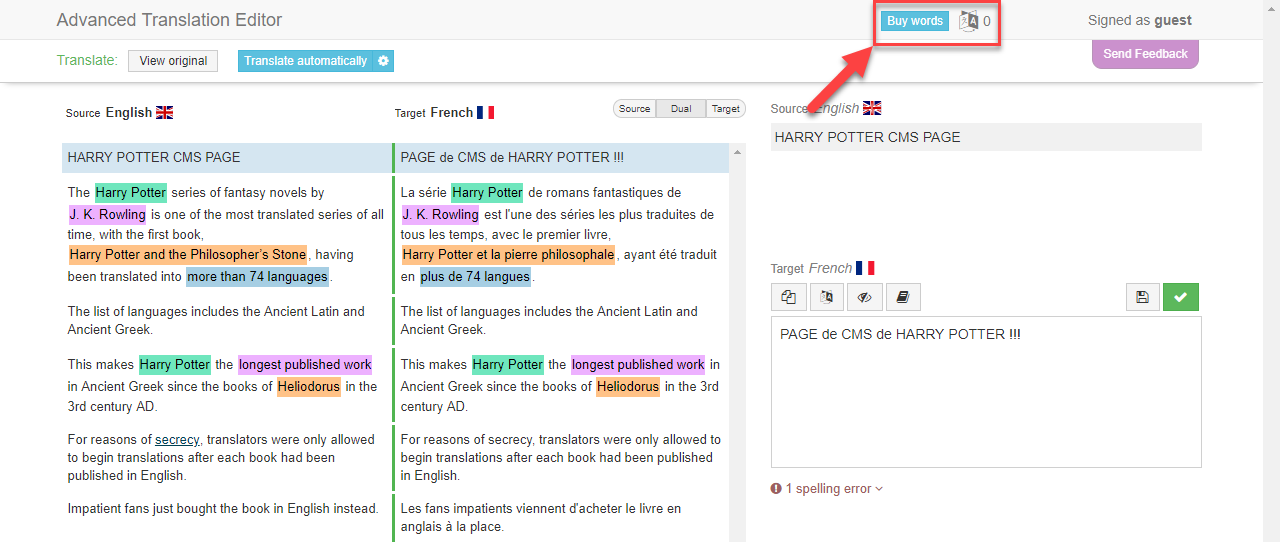Select target segment about Ancient Latin list
The height and width of the screenshot is (542, 1280).
click(x=562, y=321)
